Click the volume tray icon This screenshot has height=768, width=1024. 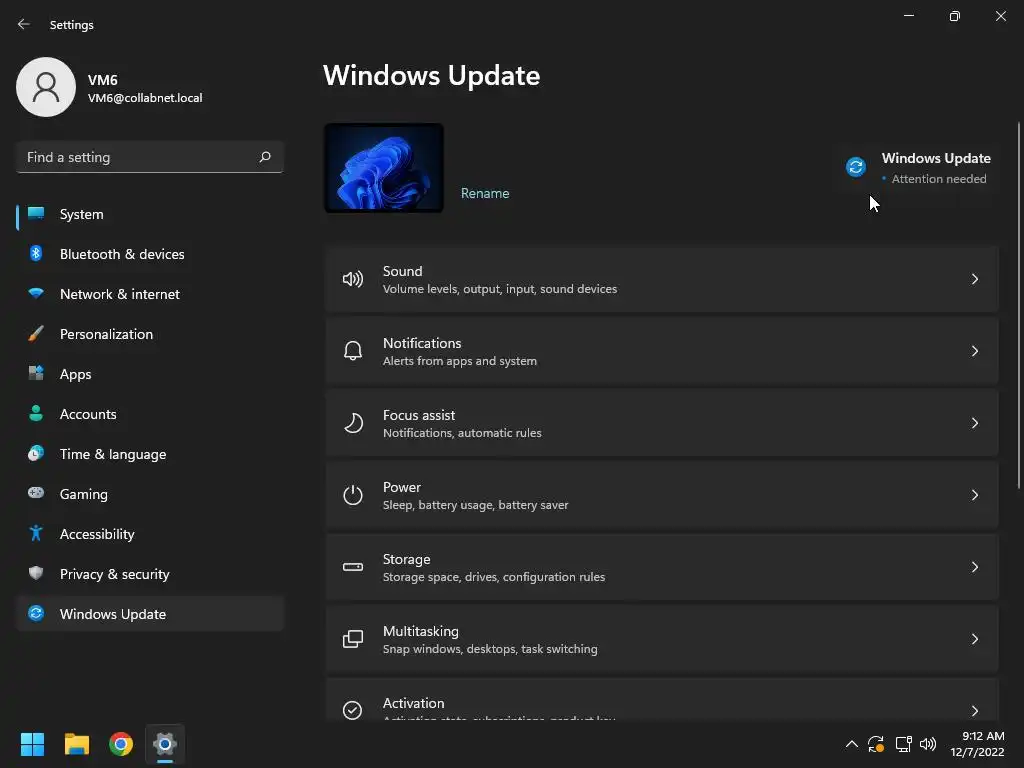[x=928, y=744]
